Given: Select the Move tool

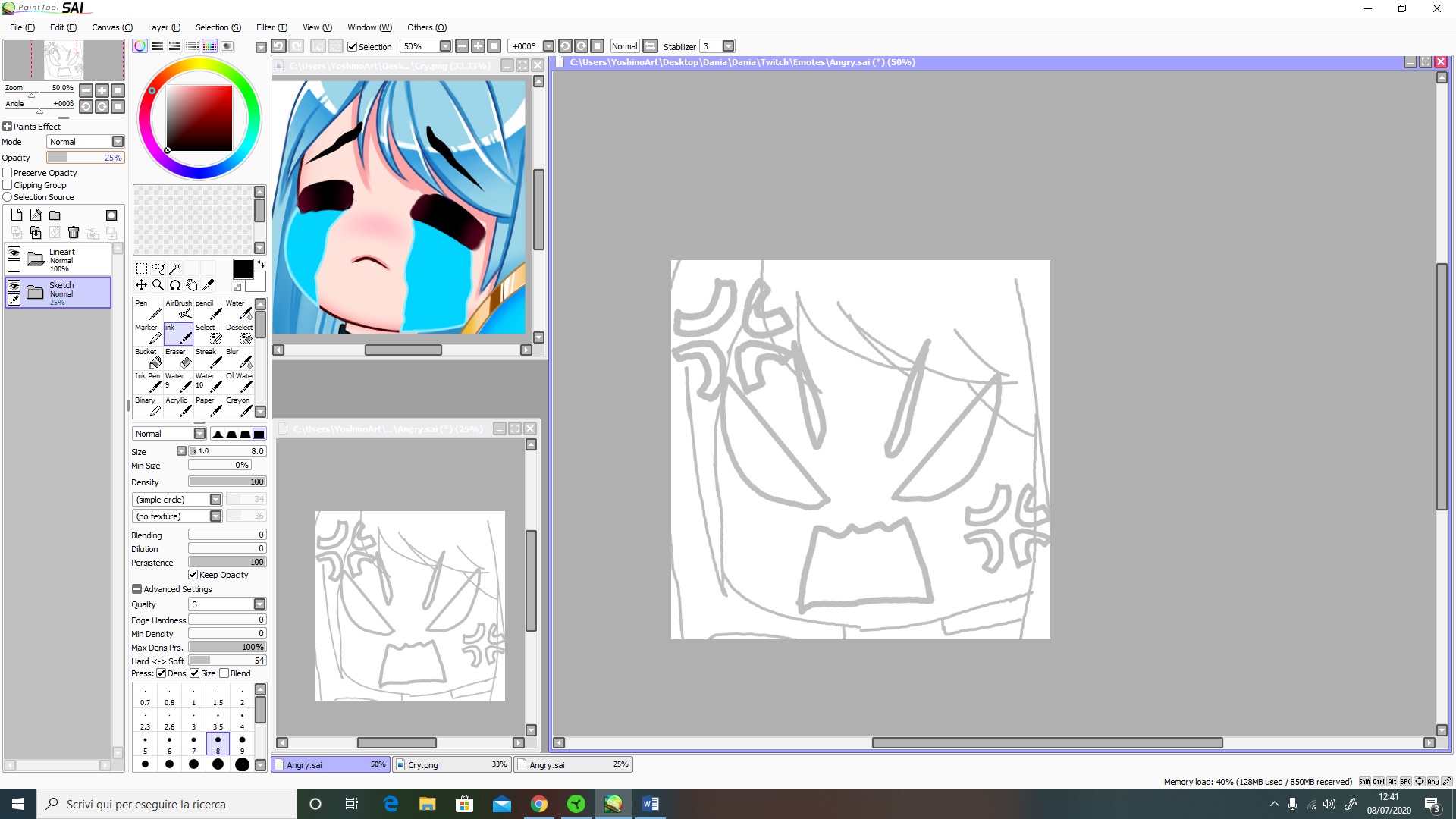Looking at the screenshot, I should click(x=142, y=285).
